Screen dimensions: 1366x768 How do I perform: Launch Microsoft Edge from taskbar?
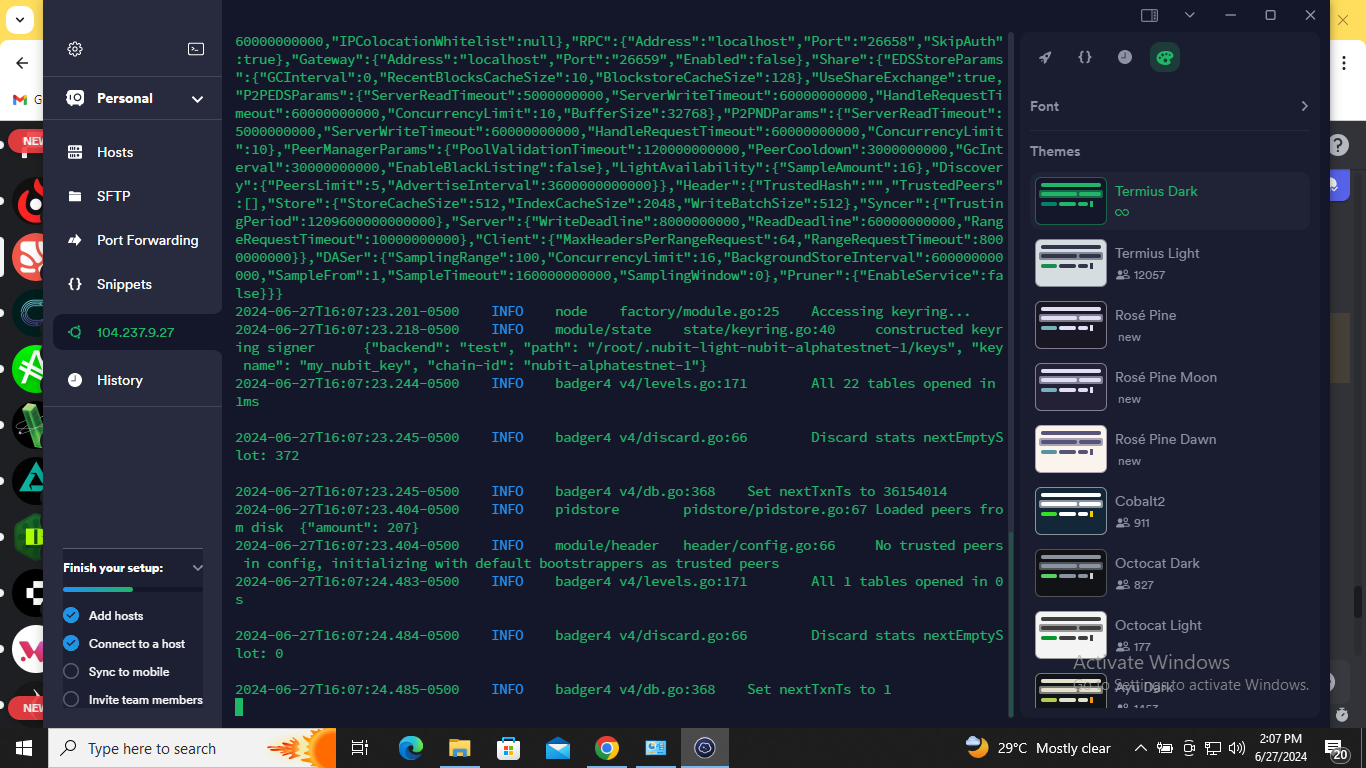click(x=411, y=748)
